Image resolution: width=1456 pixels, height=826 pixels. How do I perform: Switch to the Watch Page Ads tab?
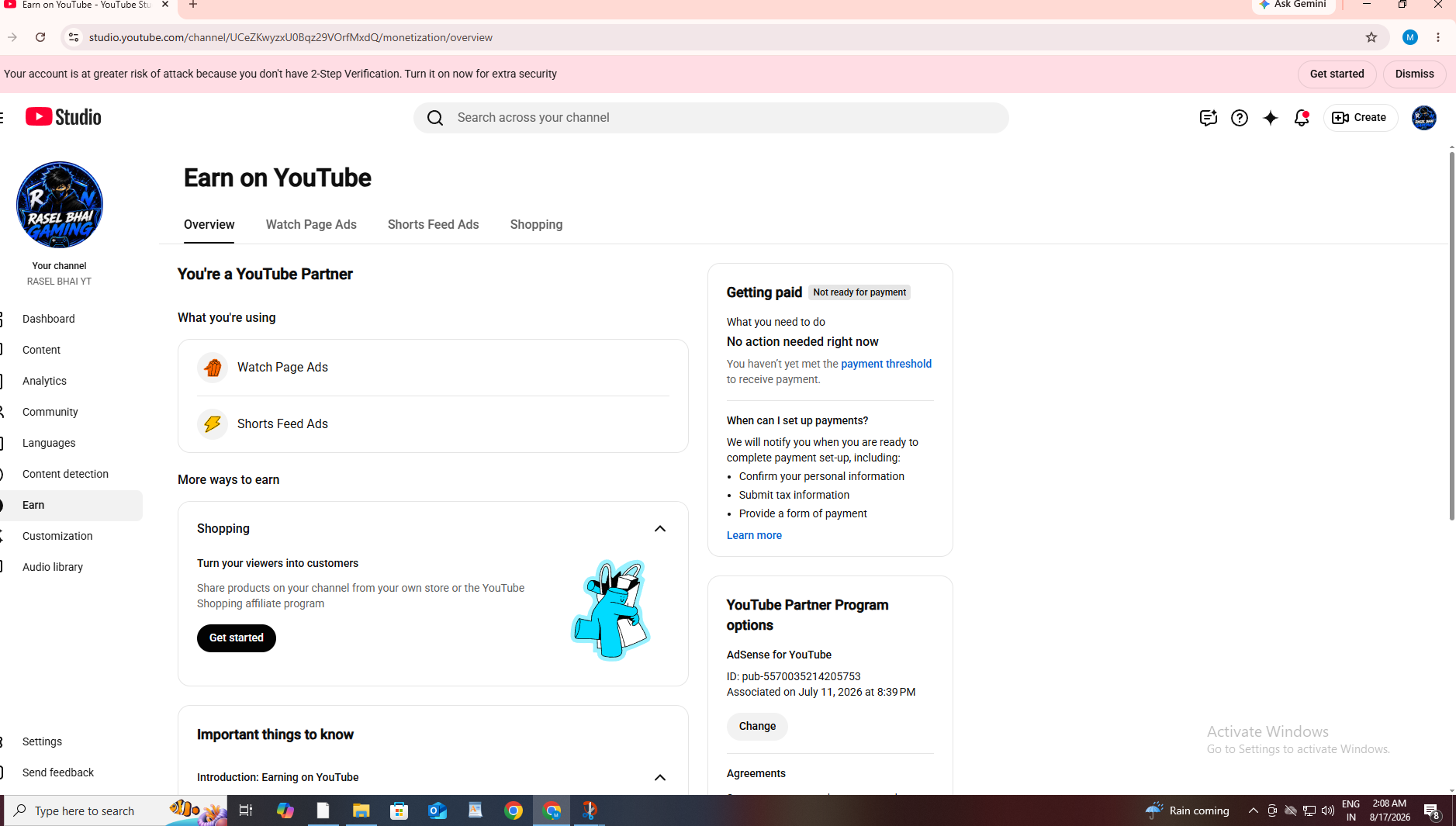pos(311,225)
